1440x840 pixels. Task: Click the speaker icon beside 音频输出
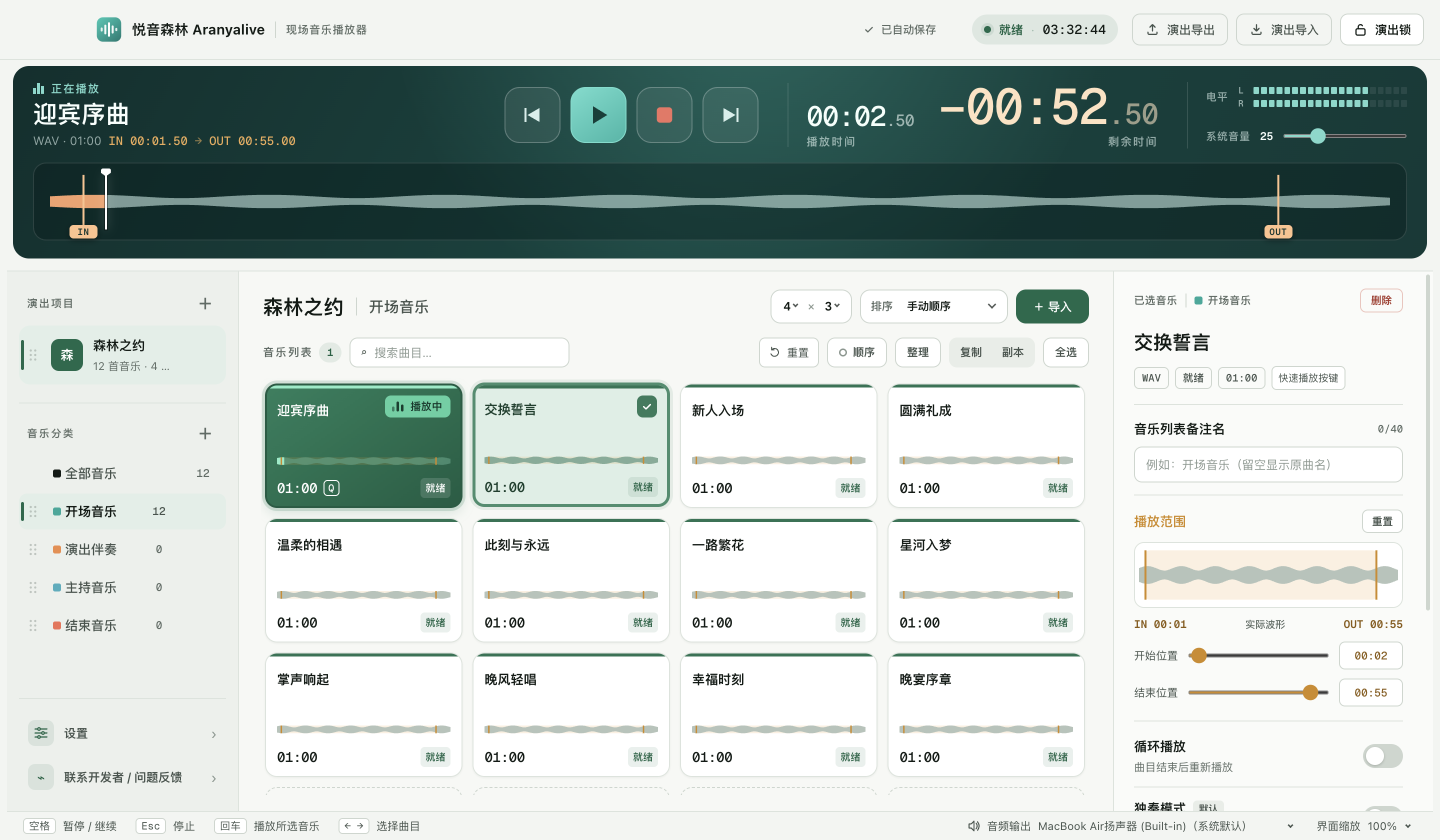(973, 826)
